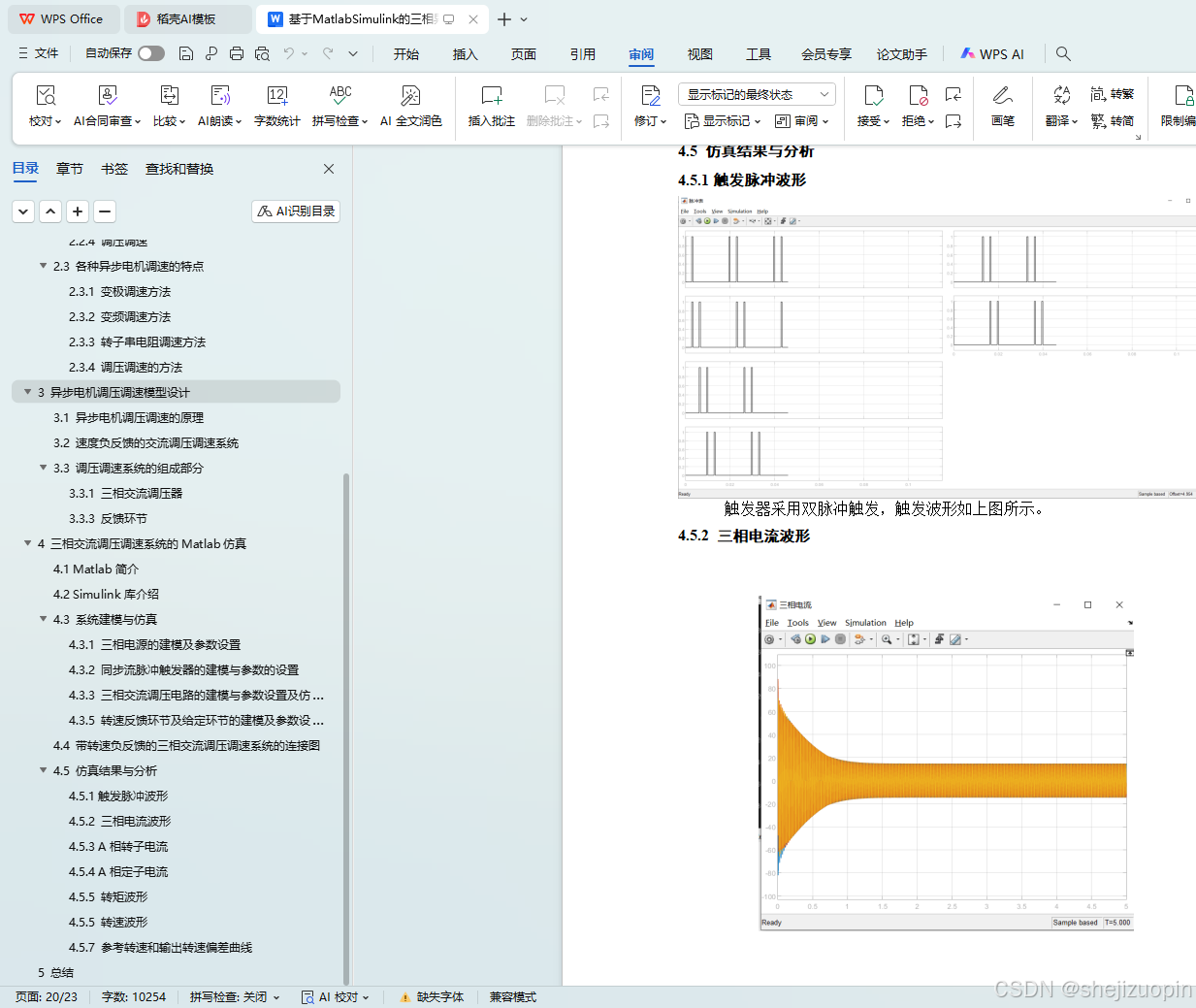Close the navigation pane
1196x1008 pixels.
[329, 169]
